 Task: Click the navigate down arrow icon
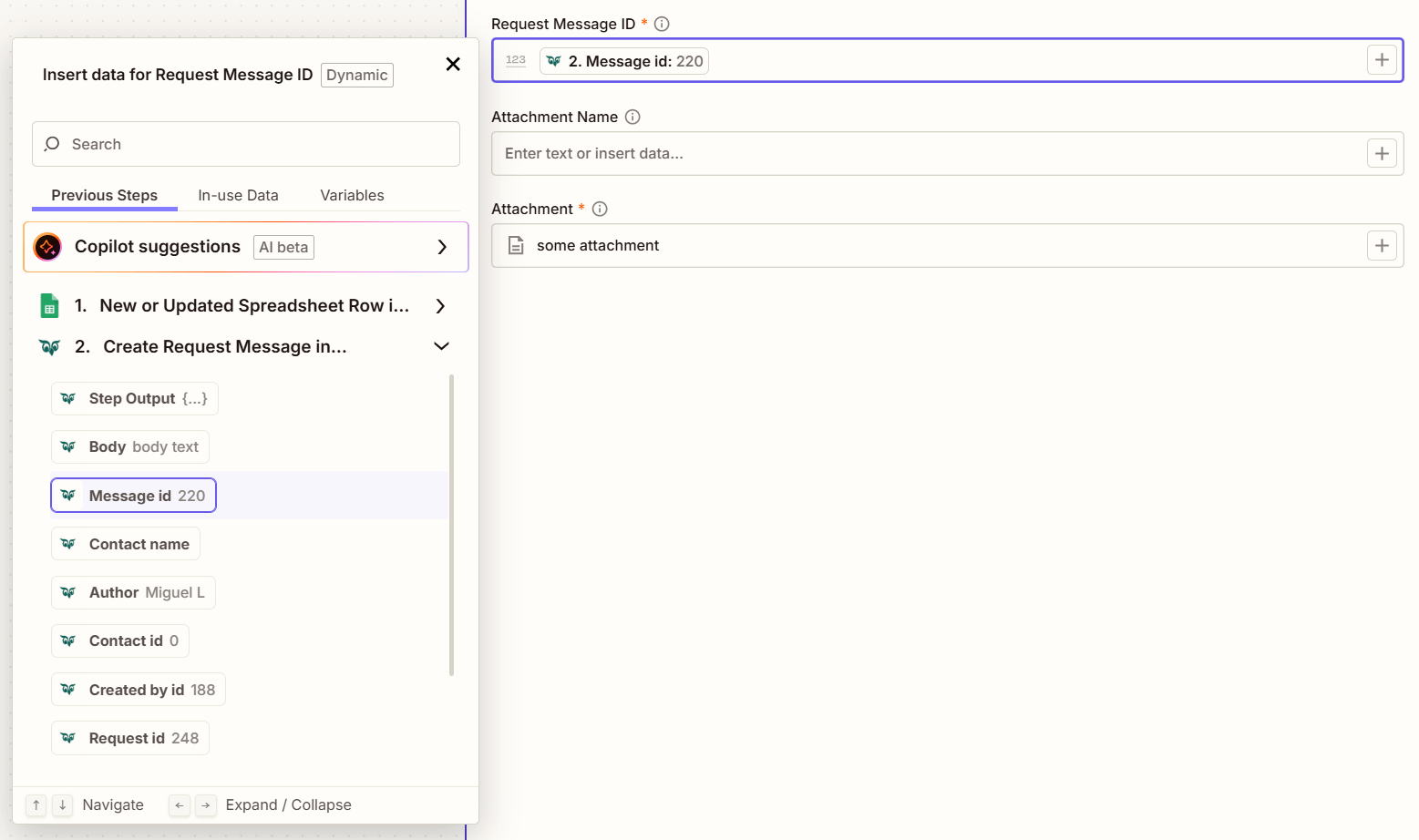tap(61, 804)
